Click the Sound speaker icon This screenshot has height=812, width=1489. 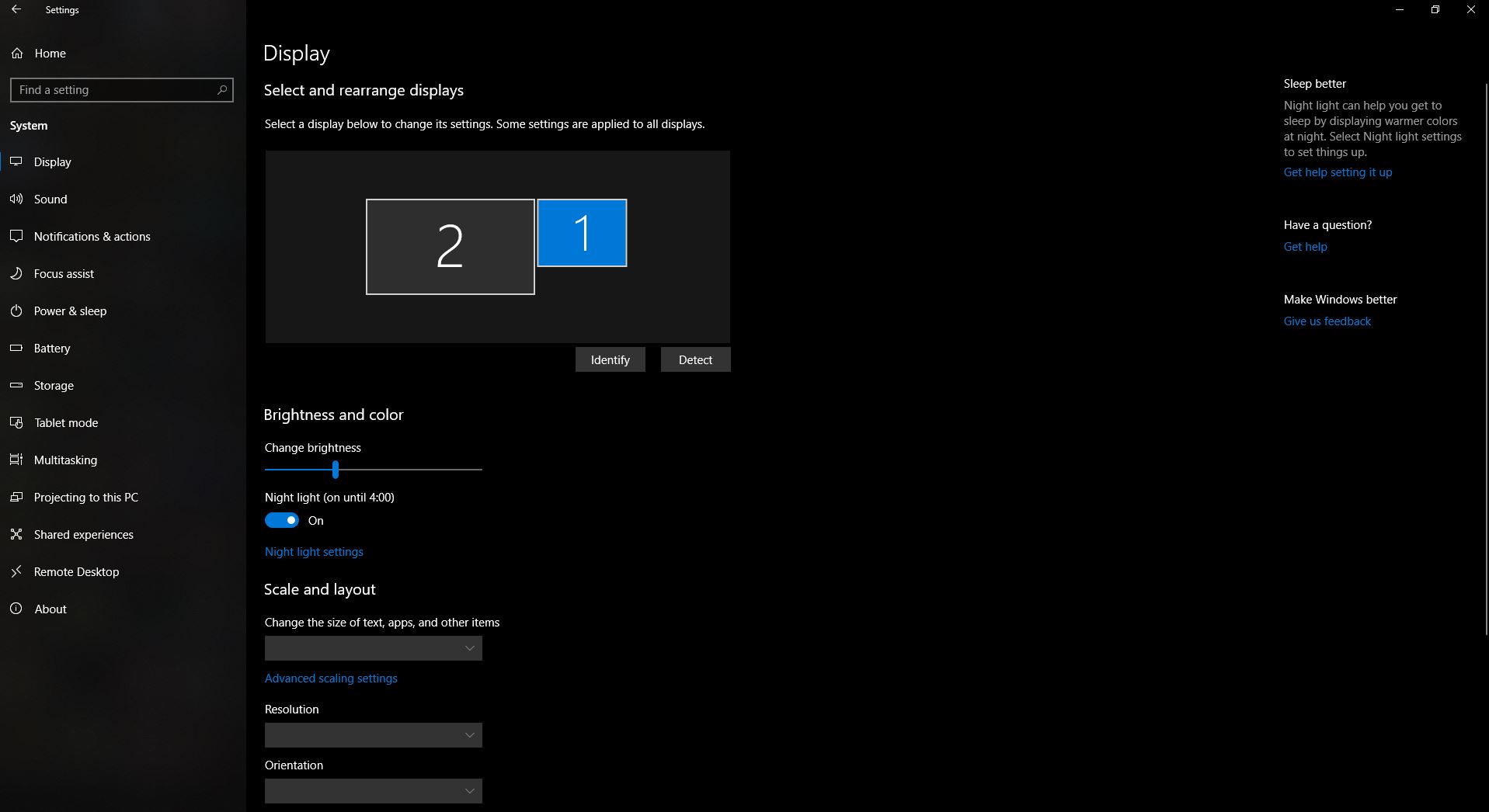(x=16, y=199)
